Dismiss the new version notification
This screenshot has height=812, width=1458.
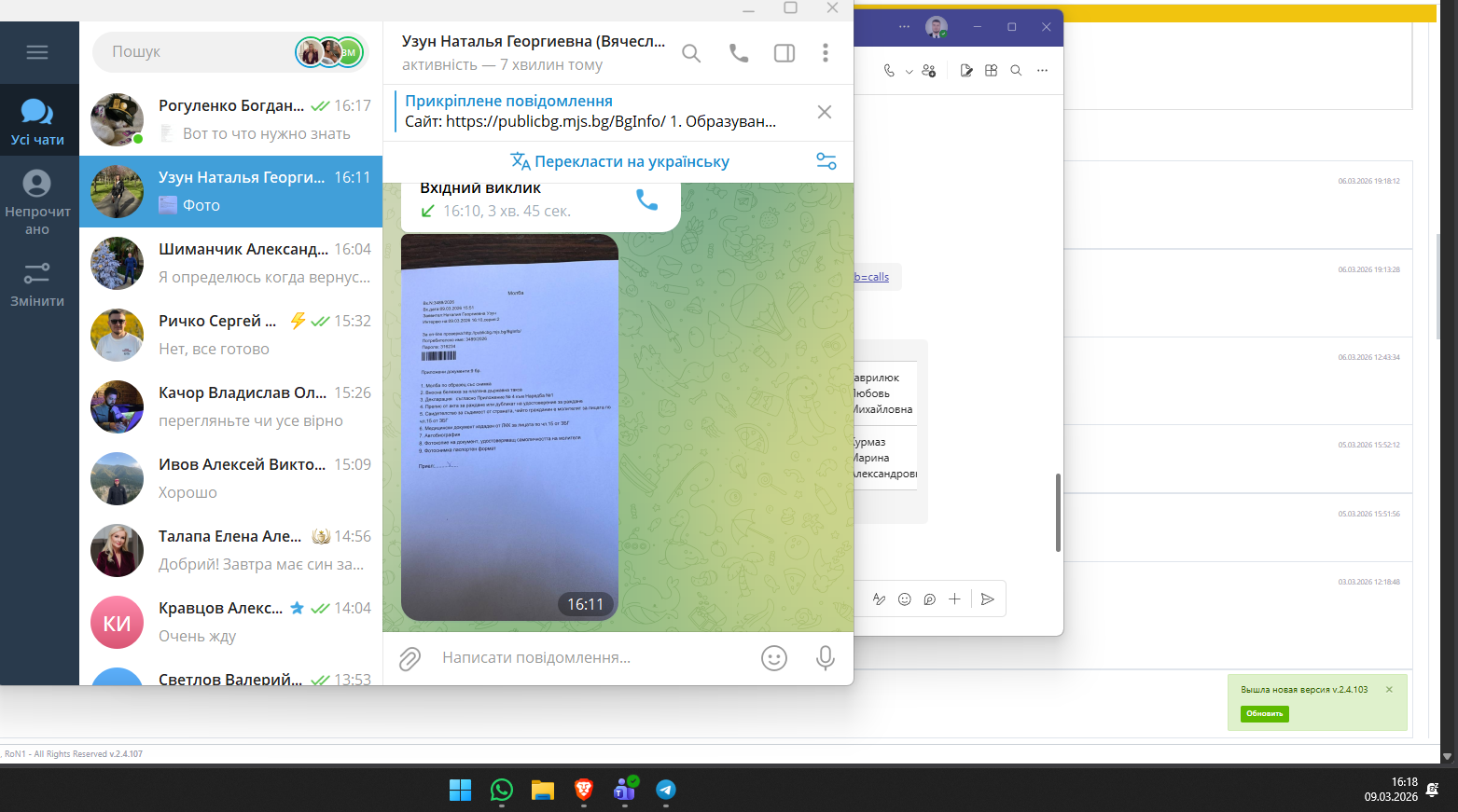pos(1389,690)
